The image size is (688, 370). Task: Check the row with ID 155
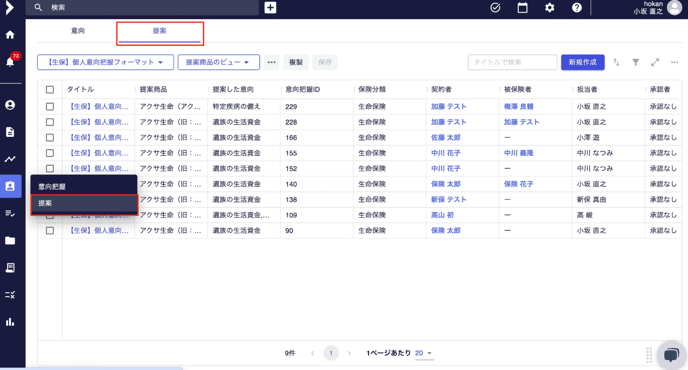point(50,153)
